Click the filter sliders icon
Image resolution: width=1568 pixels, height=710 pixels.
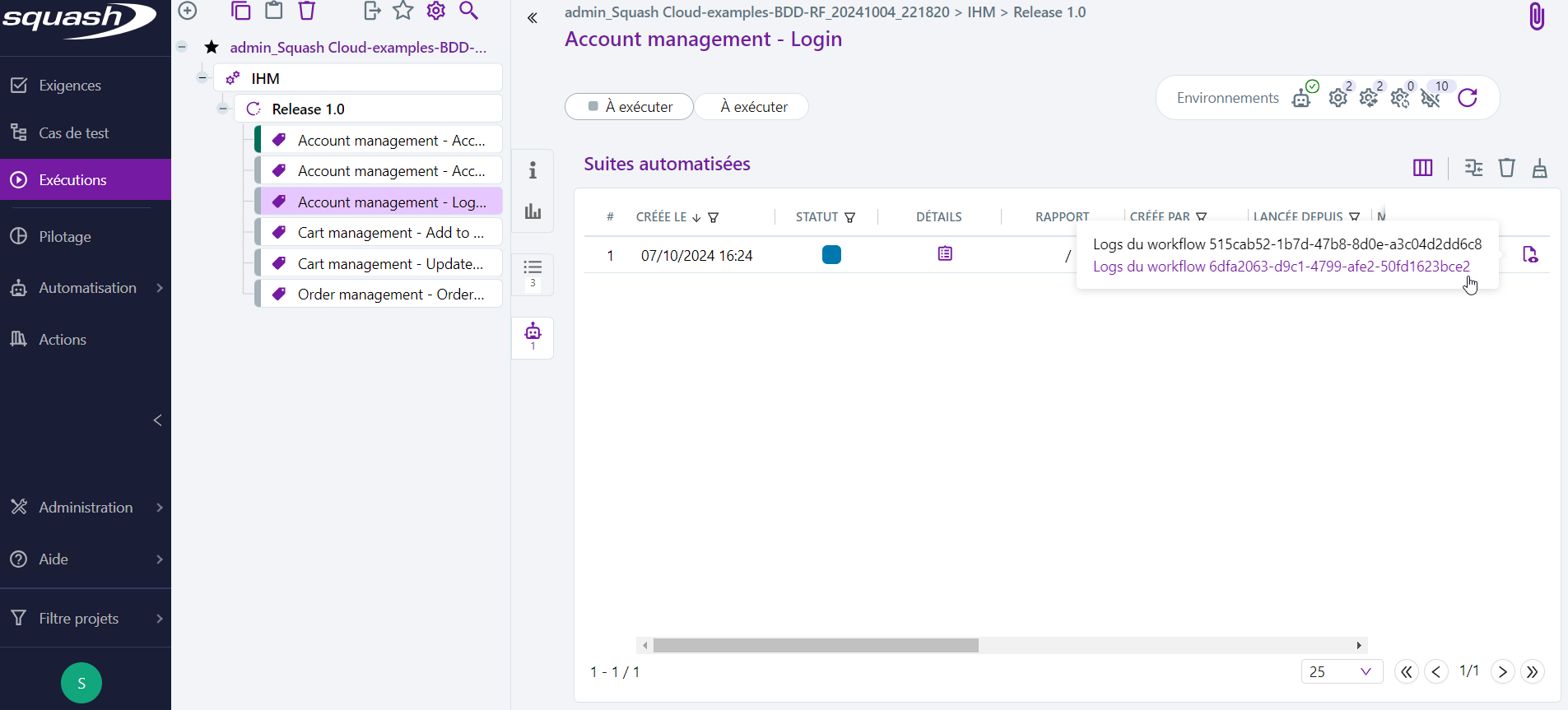coord(1474,168)
